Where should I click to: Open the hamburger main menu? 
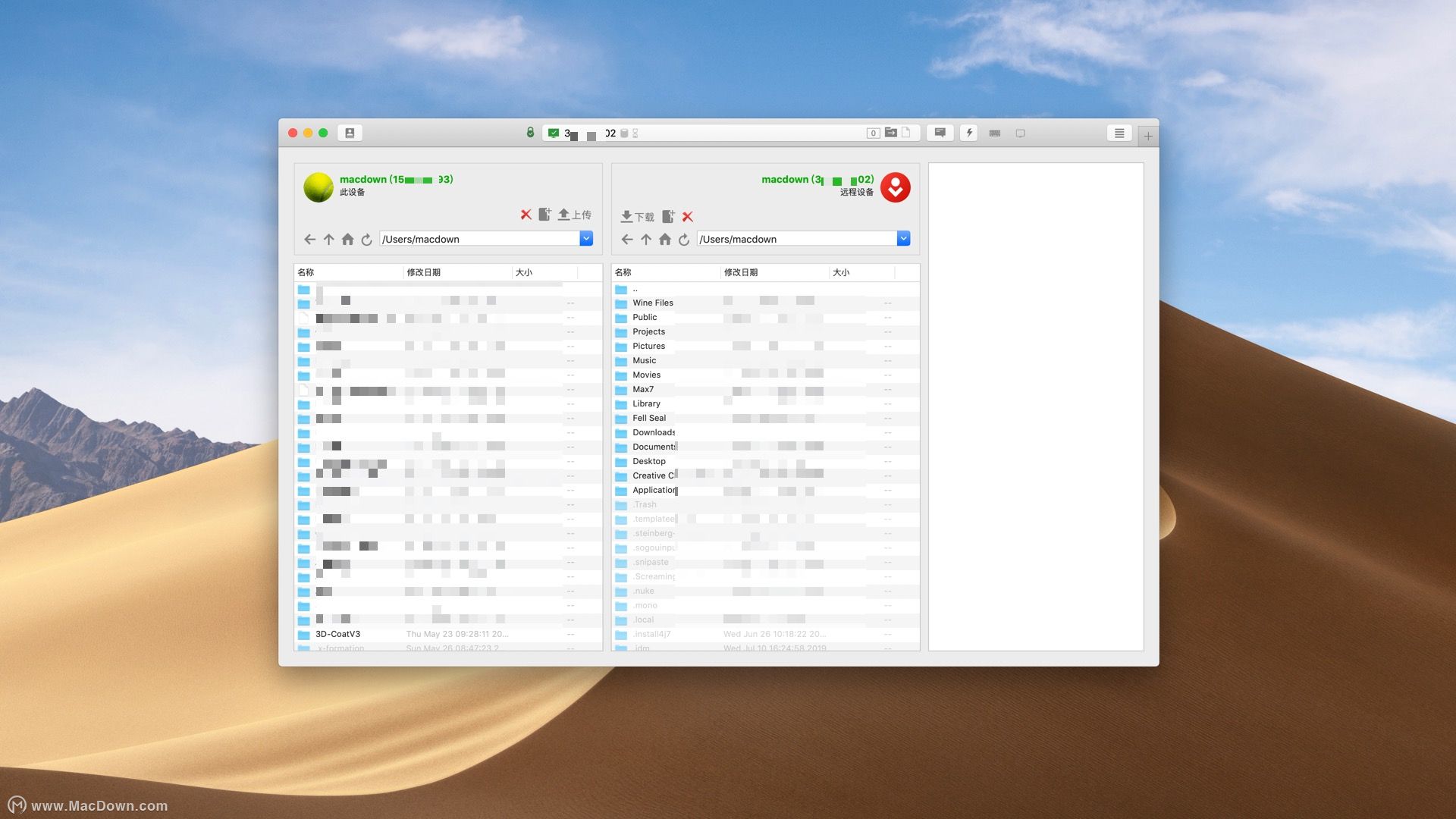1119,133
